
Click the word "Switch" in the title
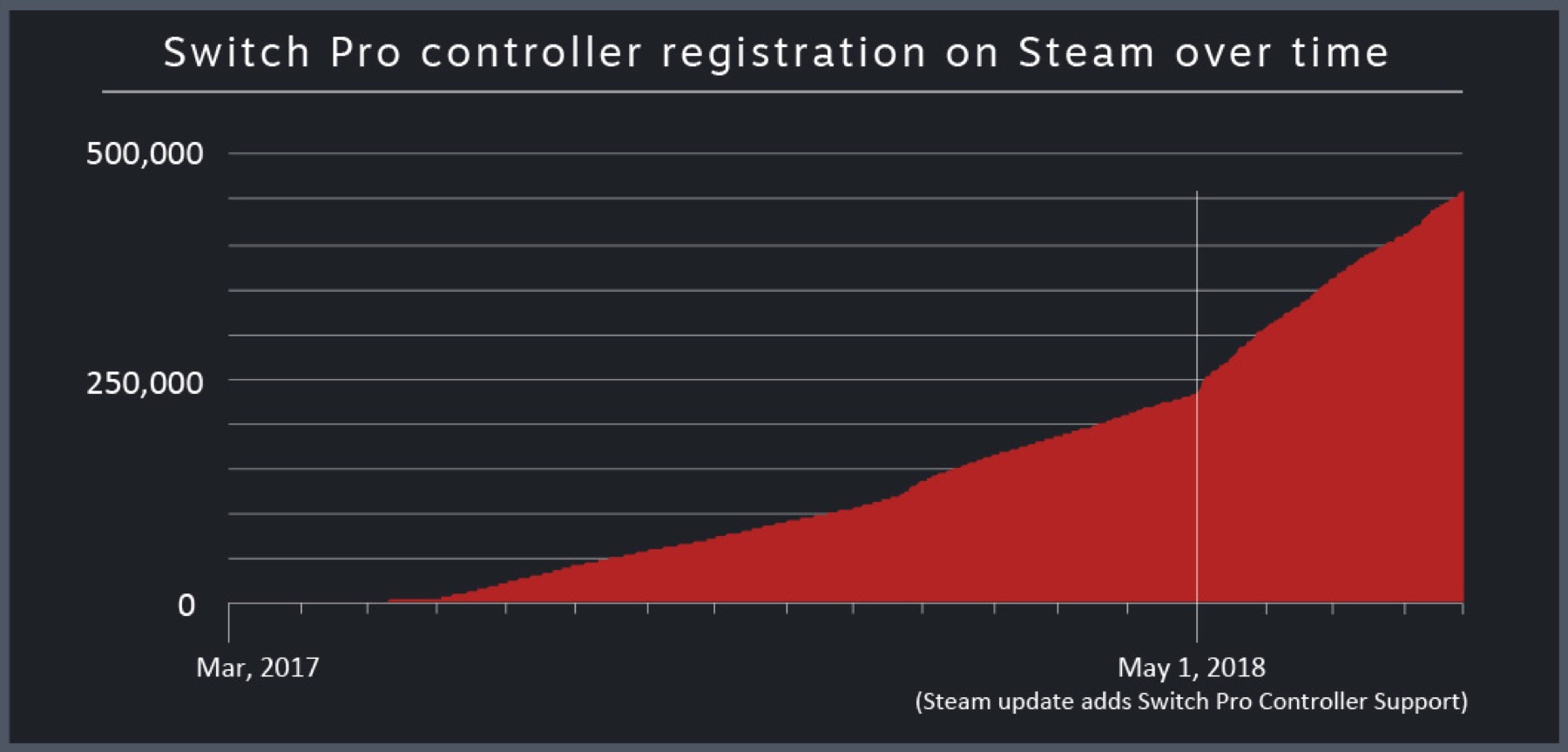[236, 52]
